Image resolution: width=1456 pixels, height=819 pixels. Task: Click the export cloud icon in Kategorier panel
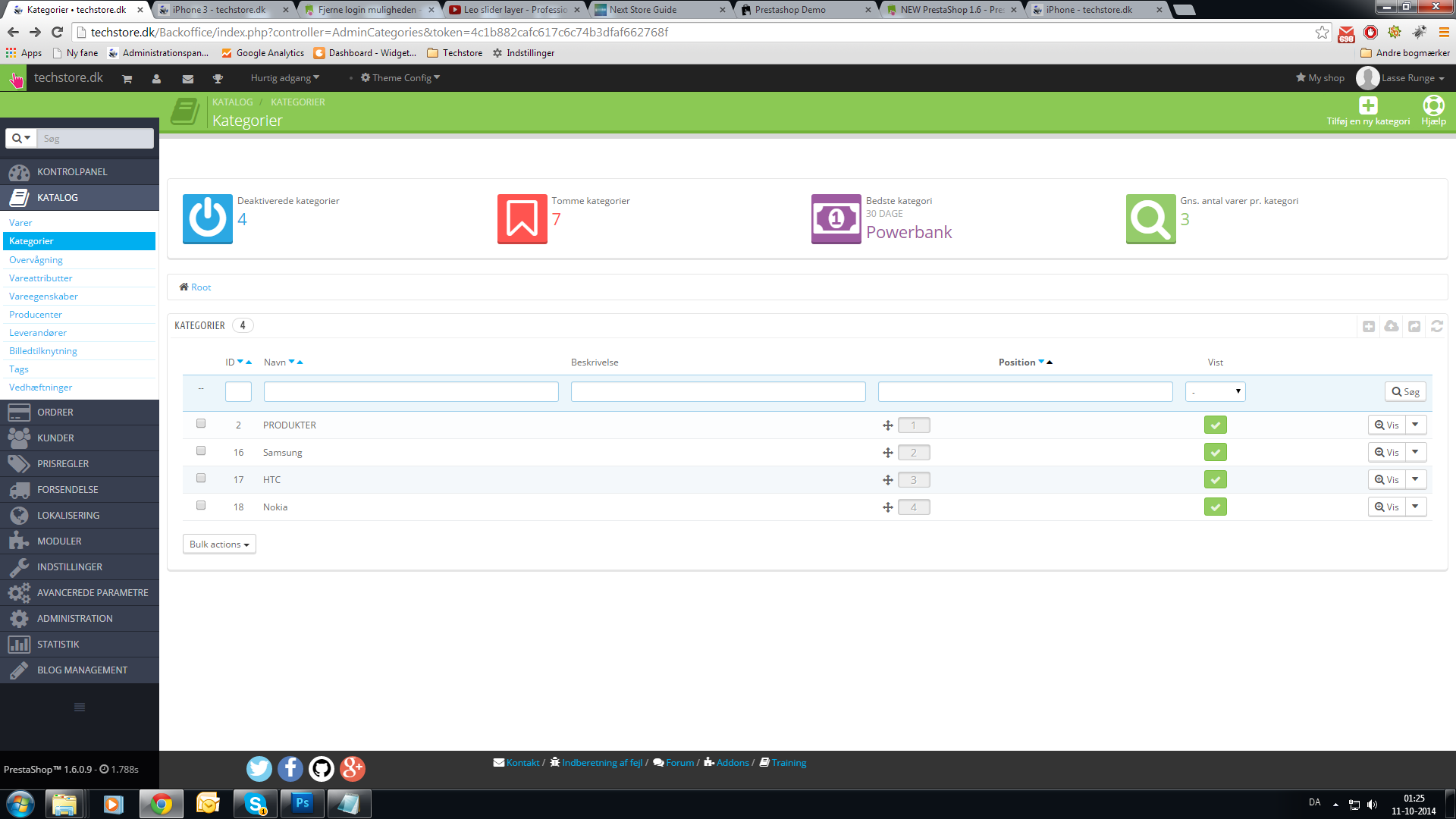pyautogui.click(x=1391, y=326)
